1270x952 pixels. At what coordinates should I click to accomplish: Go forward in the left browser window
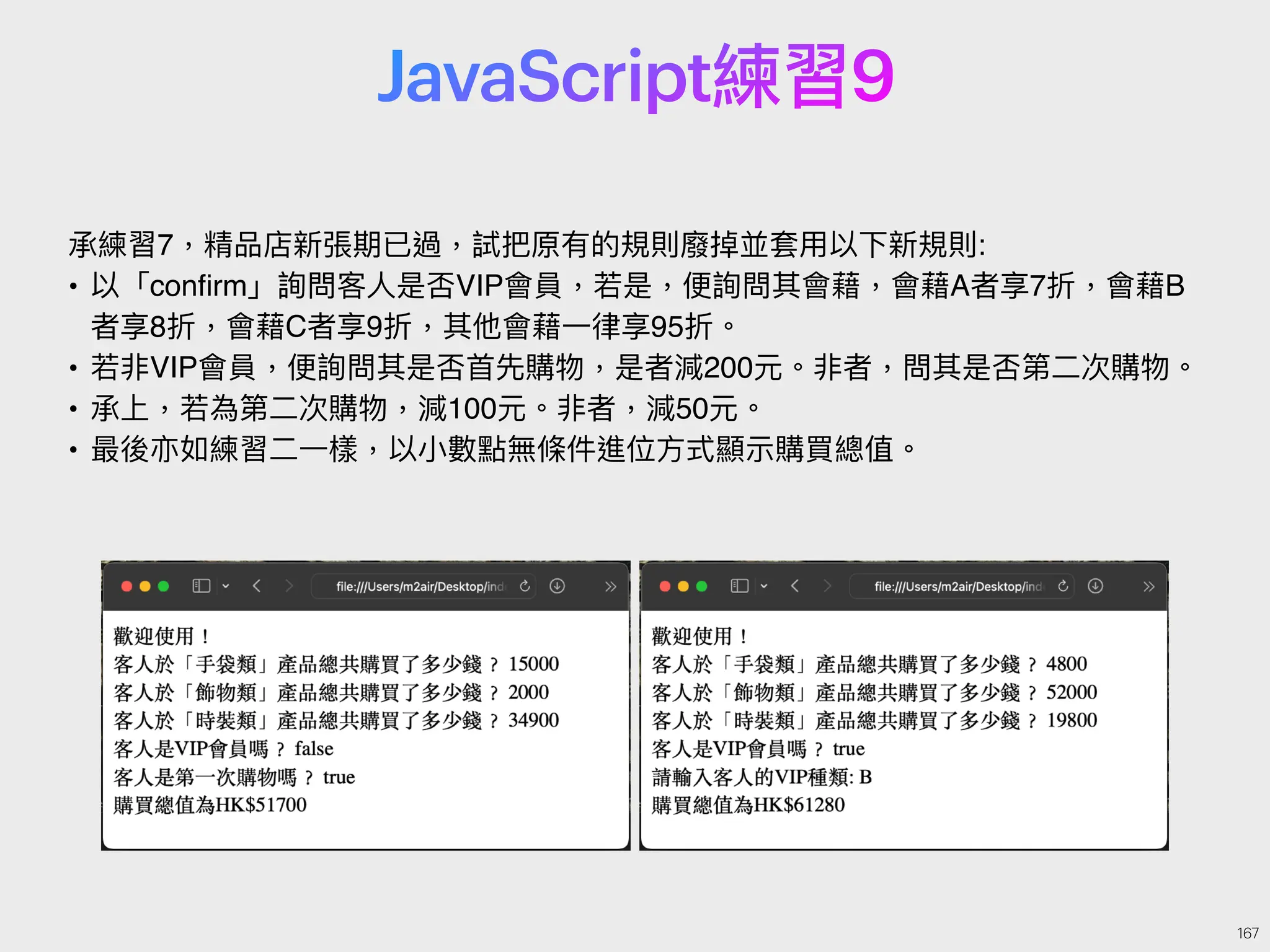[x=289, y=586]
